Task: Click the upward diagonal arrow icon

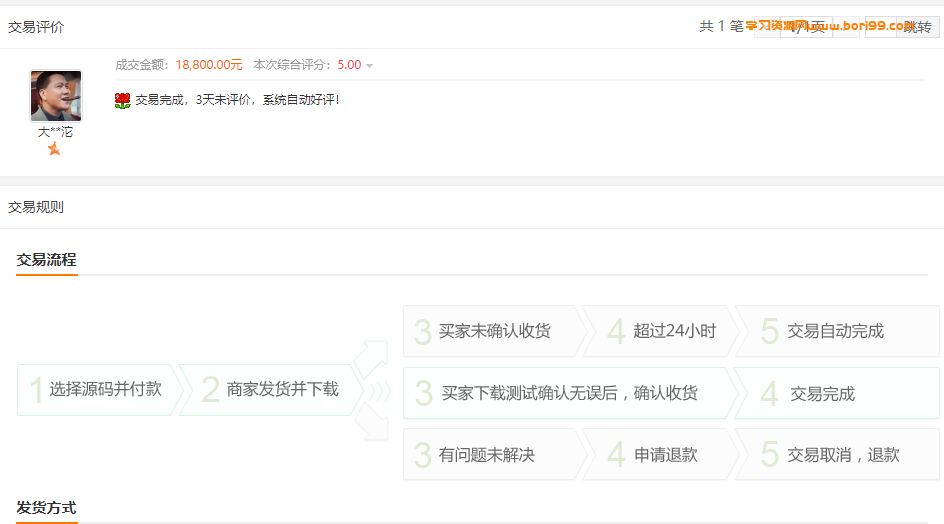Action: tap(371, 359)
